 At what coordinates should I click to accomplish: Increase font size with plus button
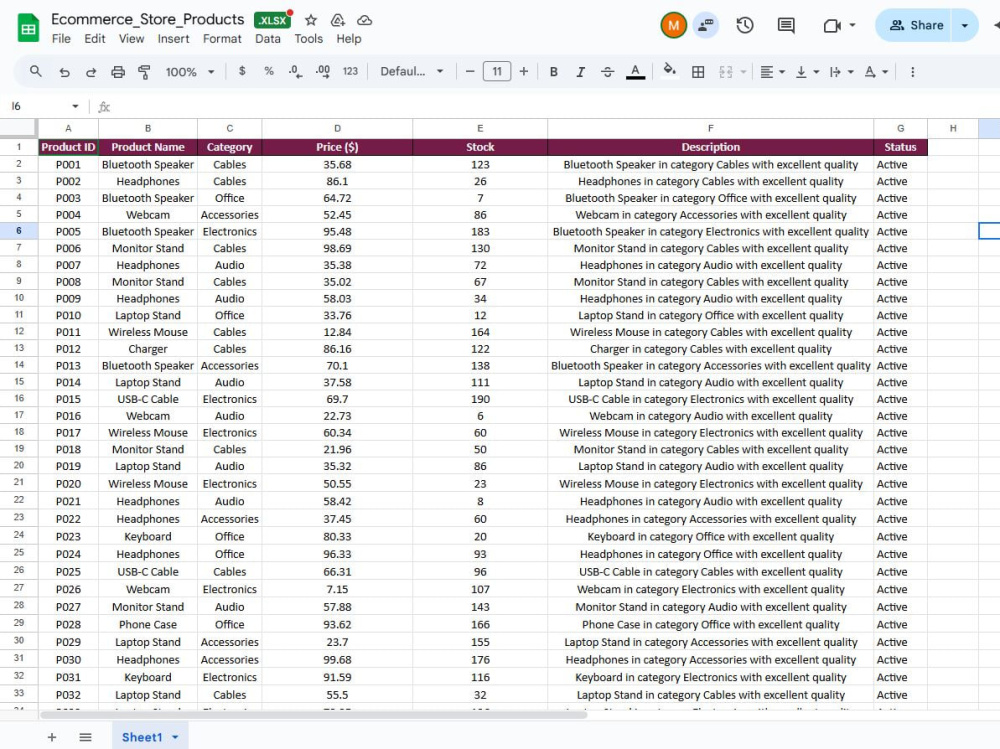(x=524, y=71)
